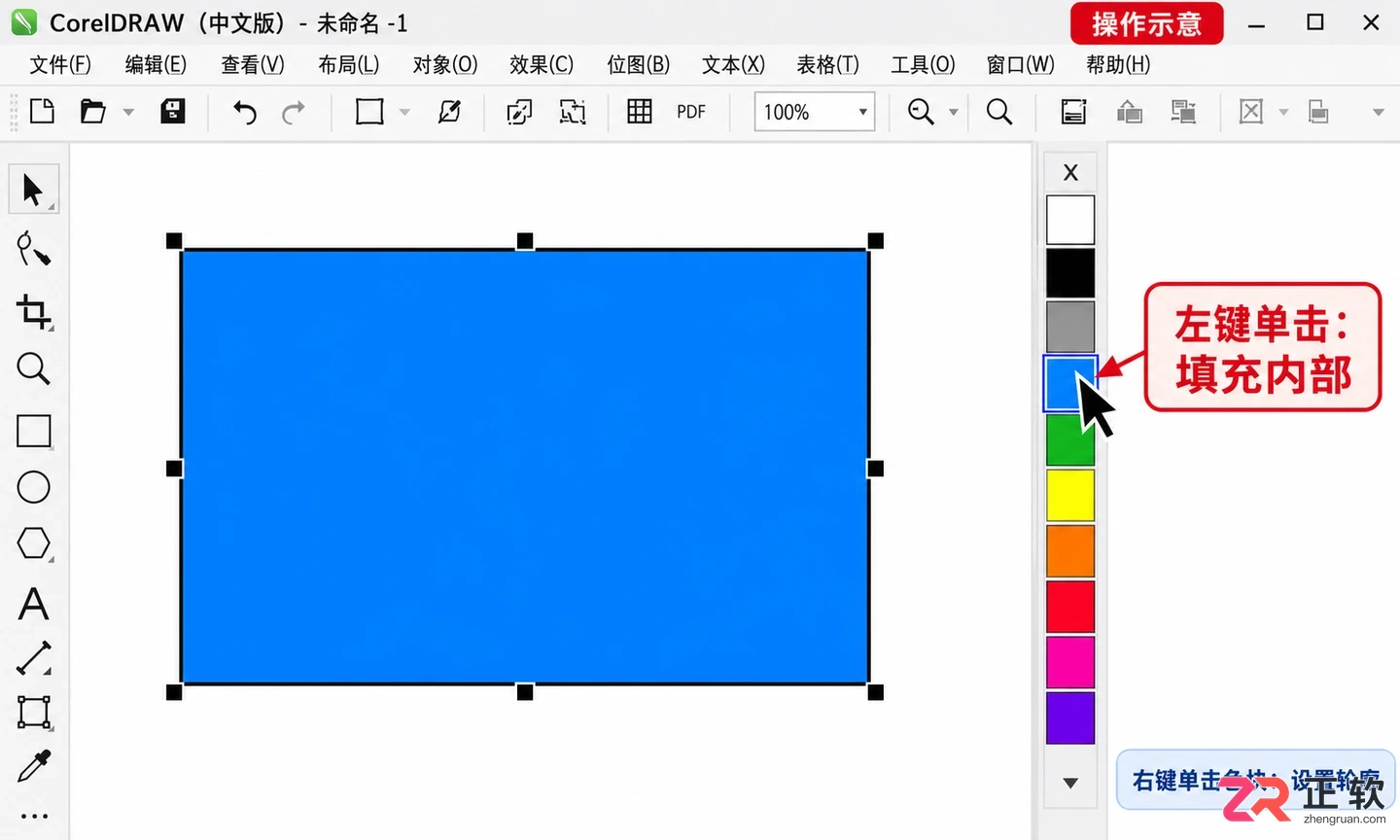Viewport: 1400px width, 840px height.
Task: Expand the arrow beside toolbar rectangle icon
Action: 404,113
